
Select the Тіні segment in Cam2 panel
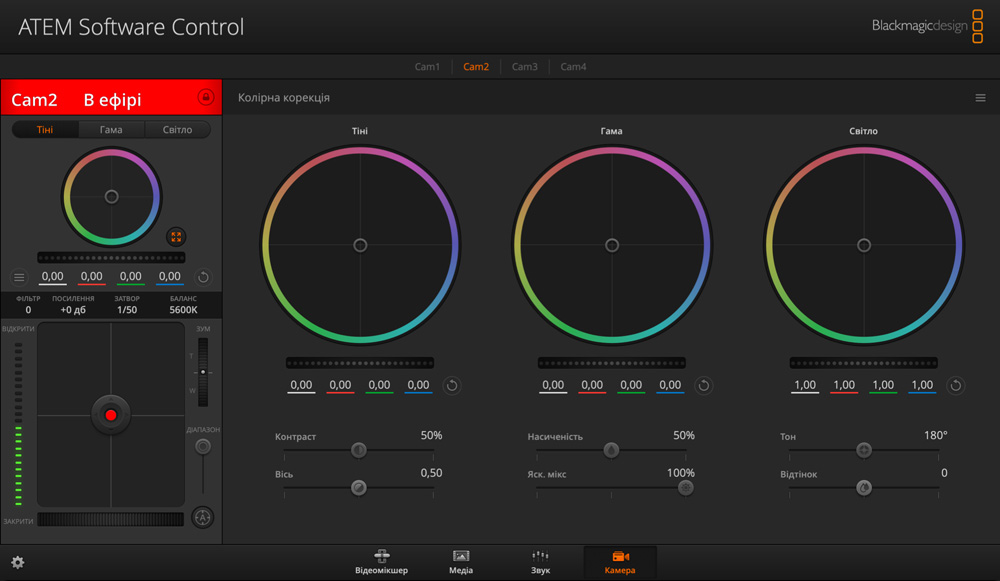pos(45,130)
